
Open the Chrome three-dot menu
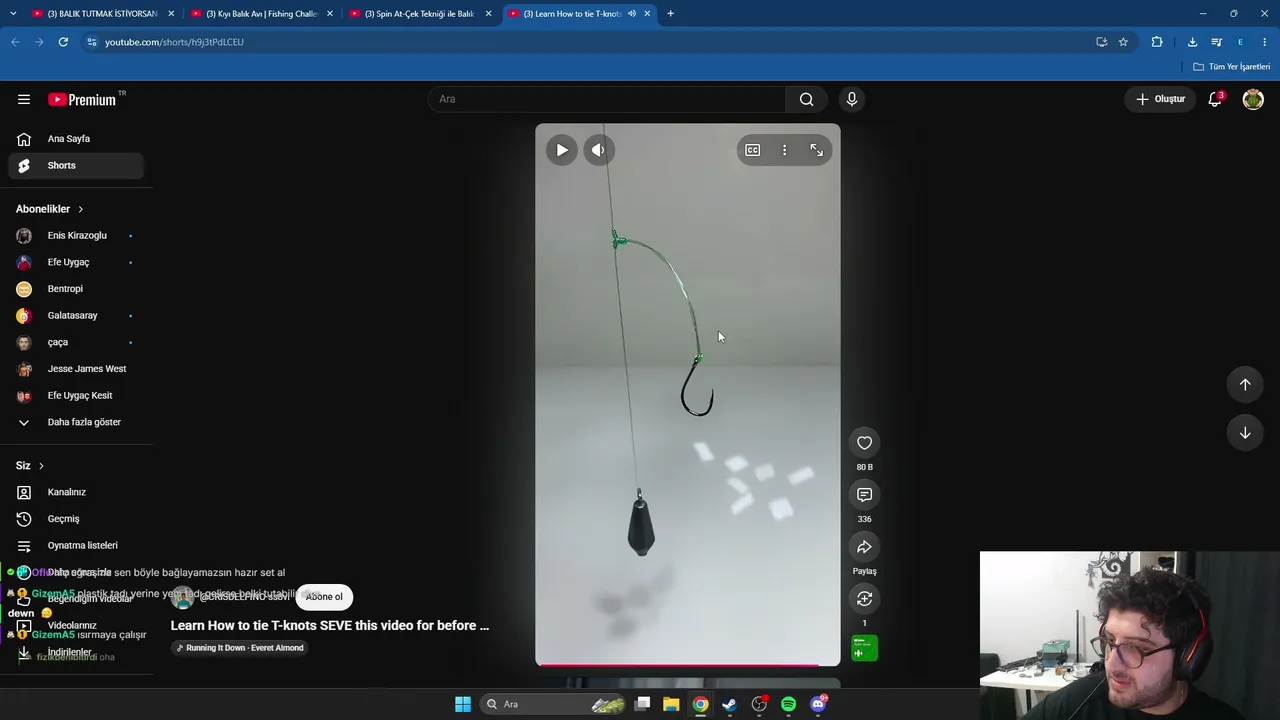tap(1265, 42)
